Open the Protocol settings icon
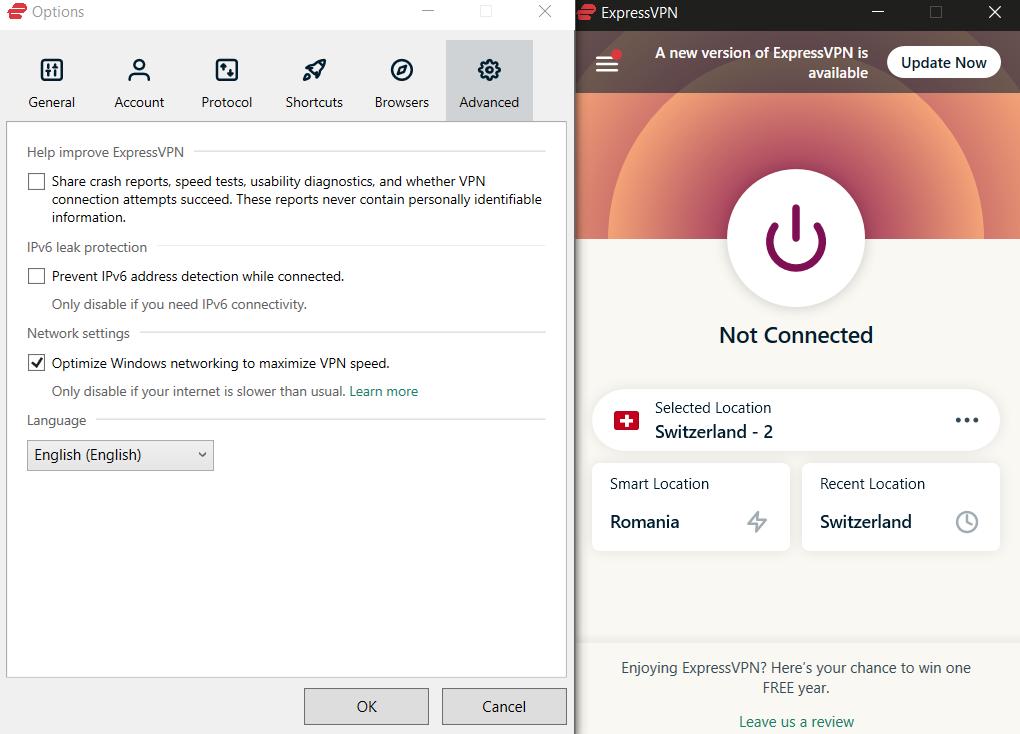The image size is (1020, 734). tap(226, 70)
